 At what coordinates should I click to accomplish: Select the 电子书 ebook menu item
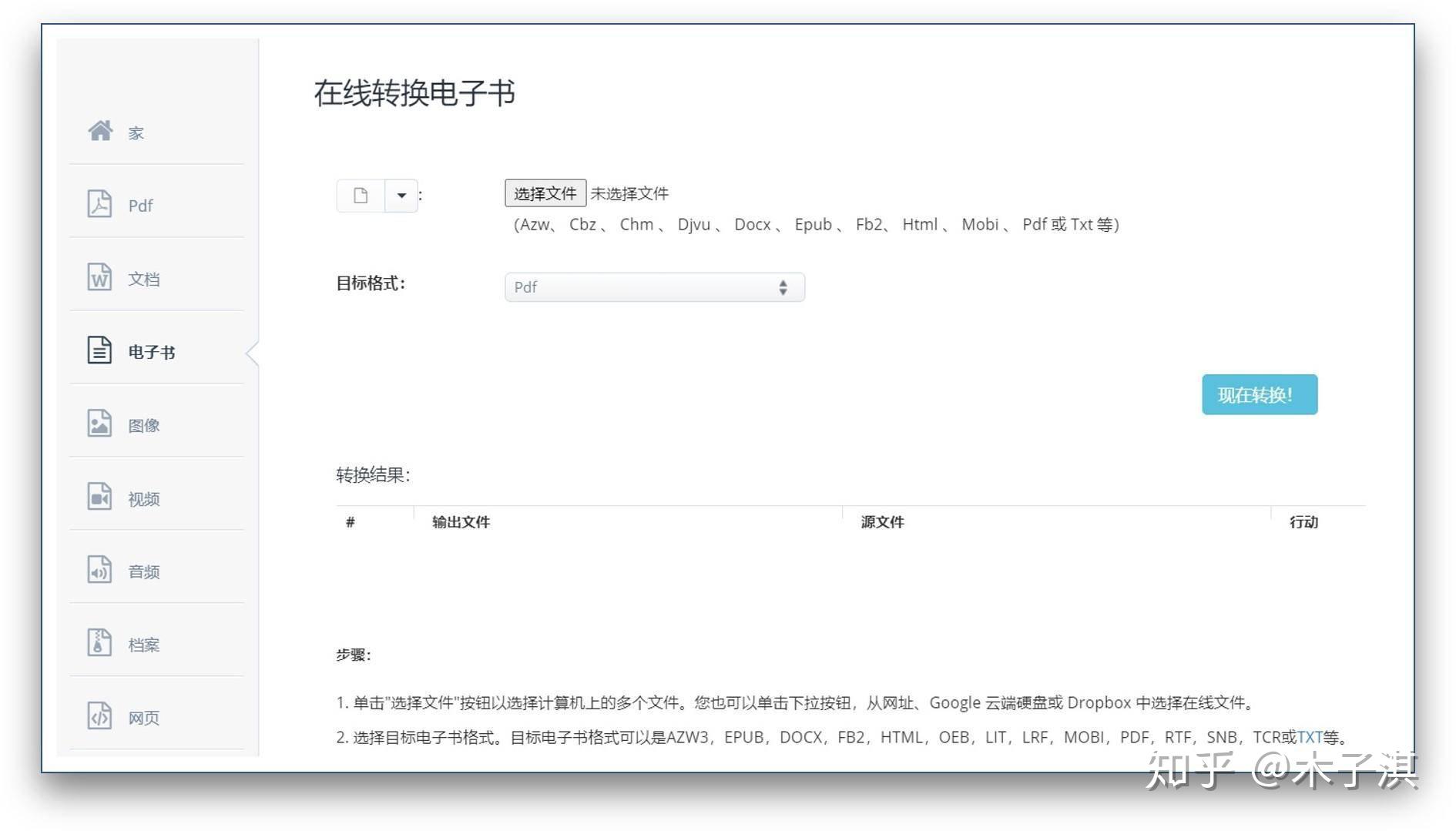(156, 351)
